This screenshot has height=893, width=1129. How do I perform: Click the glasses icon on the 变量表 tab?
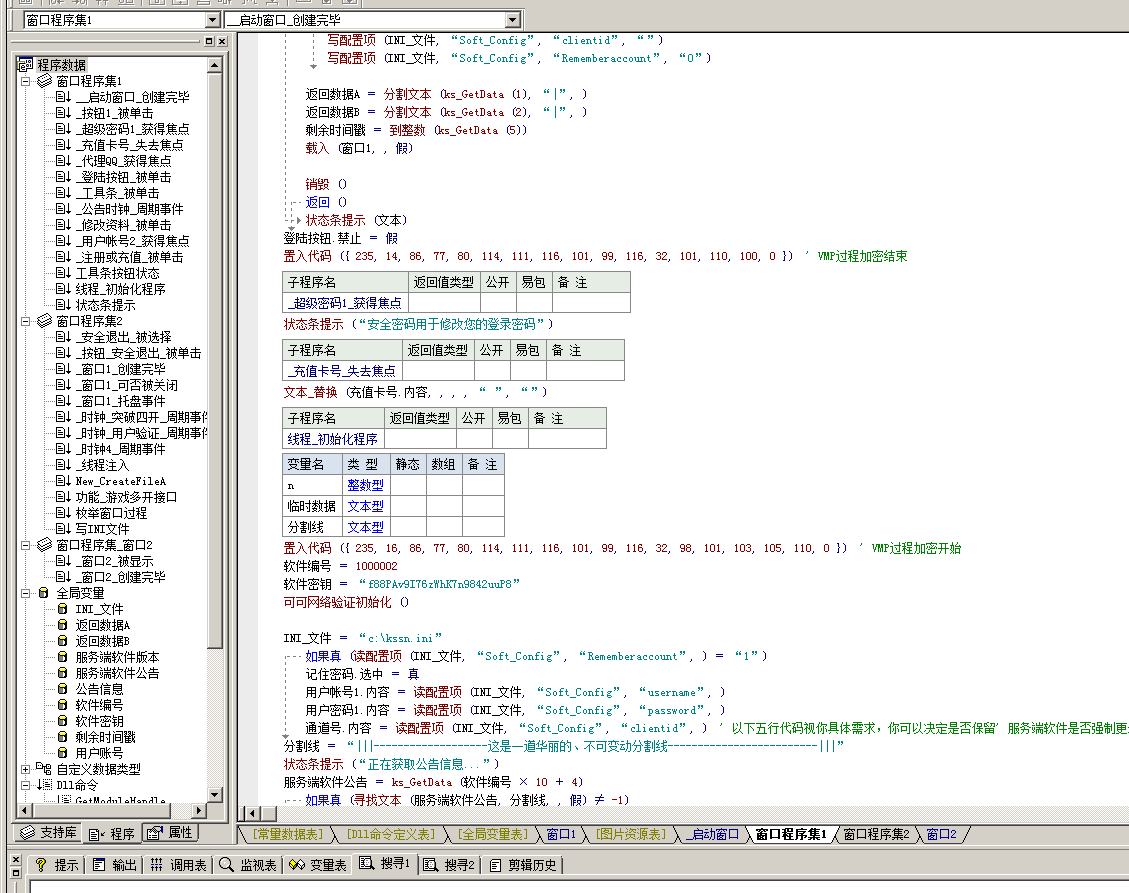tap(297, 864)
